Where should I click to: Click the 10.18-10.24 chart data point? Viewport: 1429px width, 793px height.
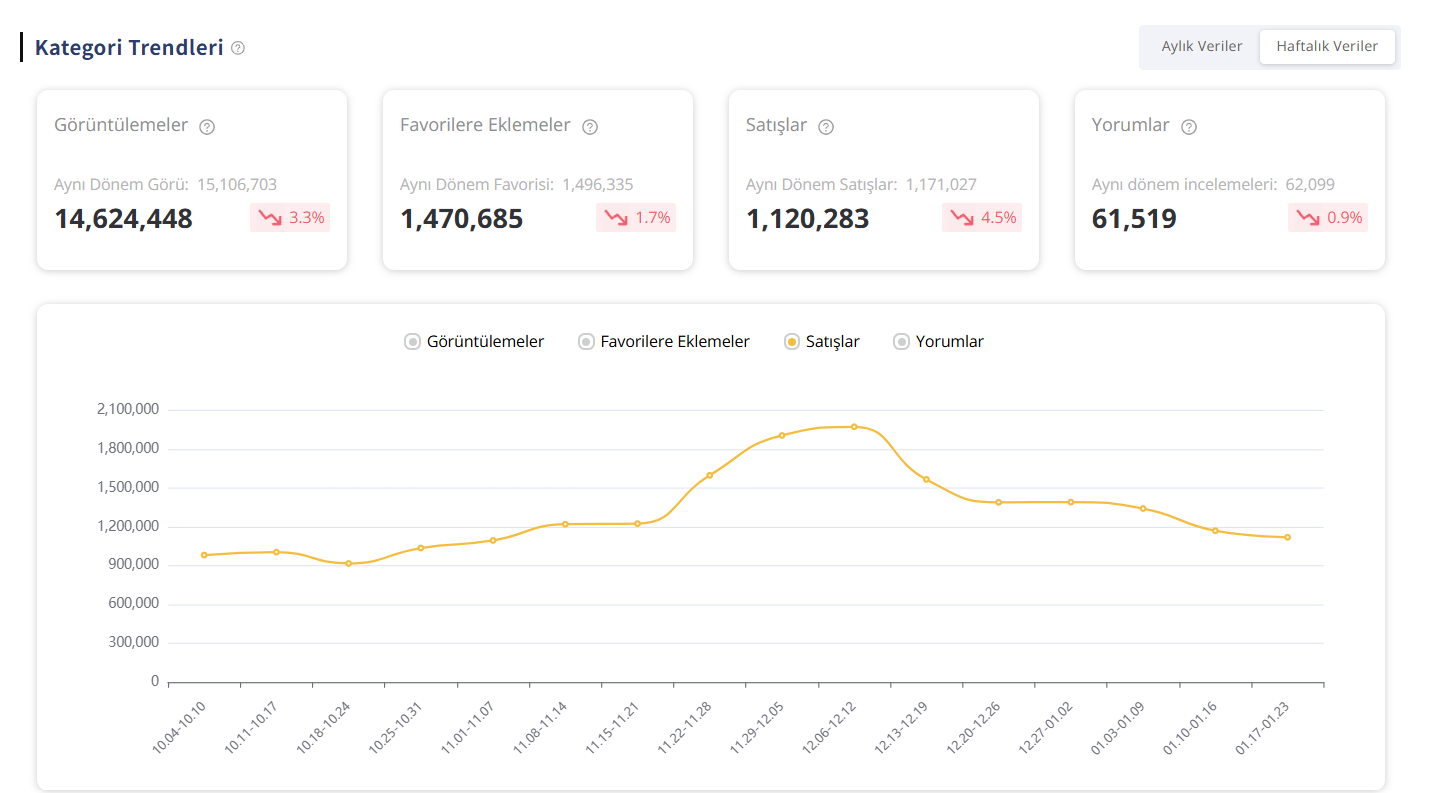[348, 564]
